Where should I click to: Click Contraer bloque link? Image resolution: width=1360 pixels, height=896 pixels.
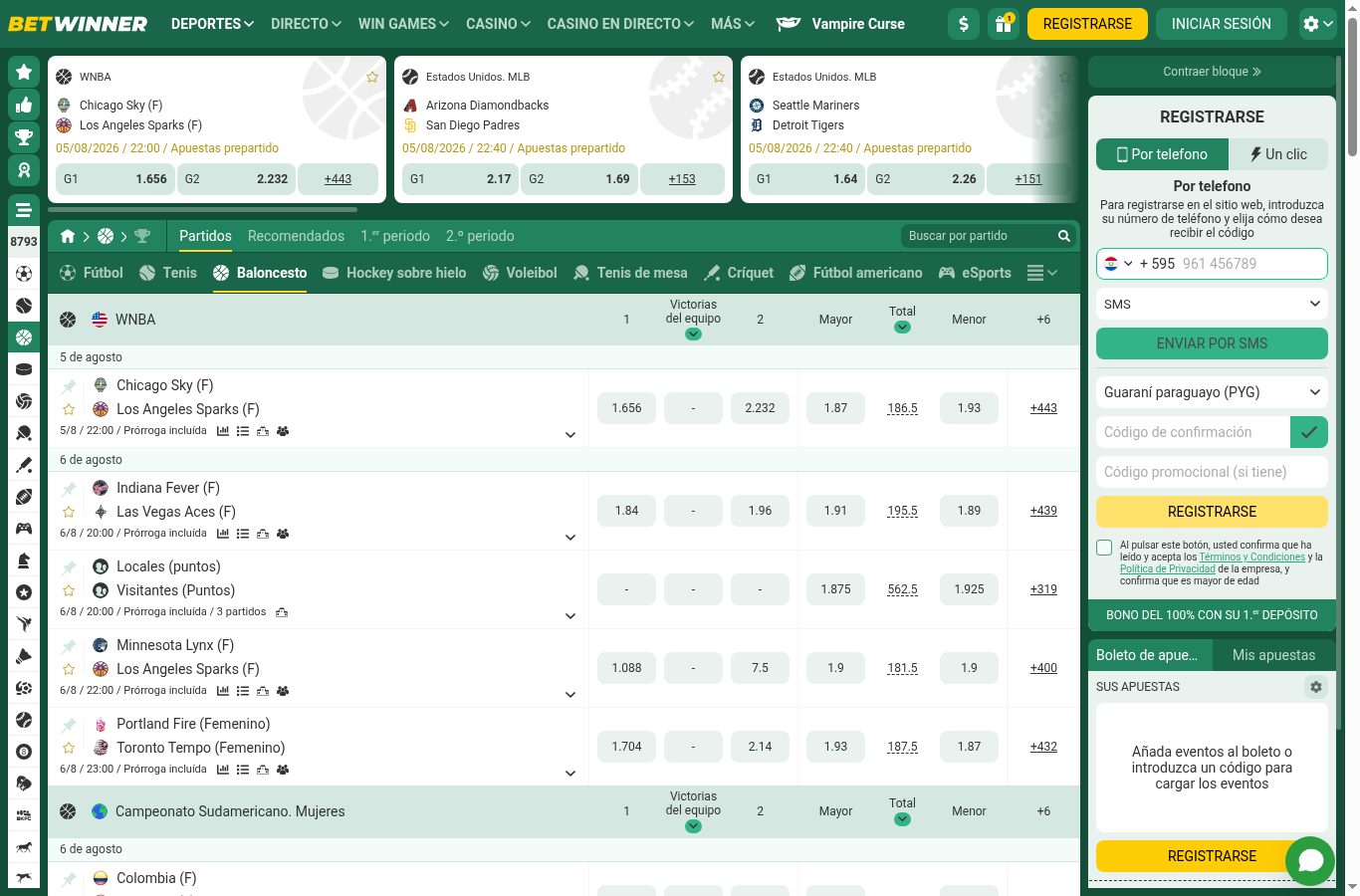click(1212, 72)
